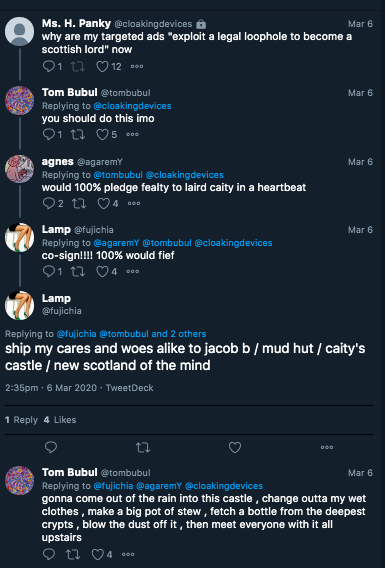Like Ms. H. Panky's targeted ads tweet

tap(102, 66)
